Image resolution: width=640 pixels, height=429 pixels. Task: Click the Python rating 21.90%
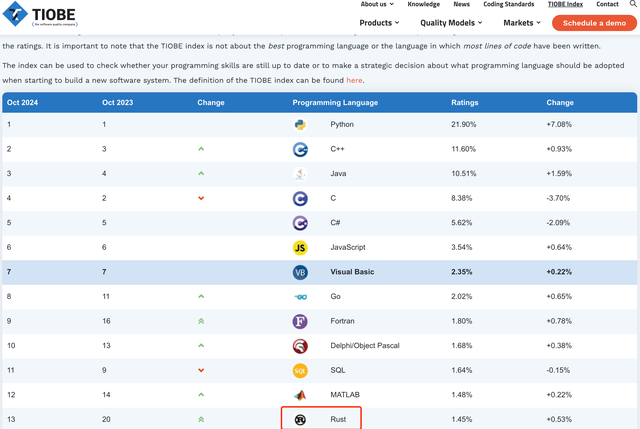click(x=464, y=124)
